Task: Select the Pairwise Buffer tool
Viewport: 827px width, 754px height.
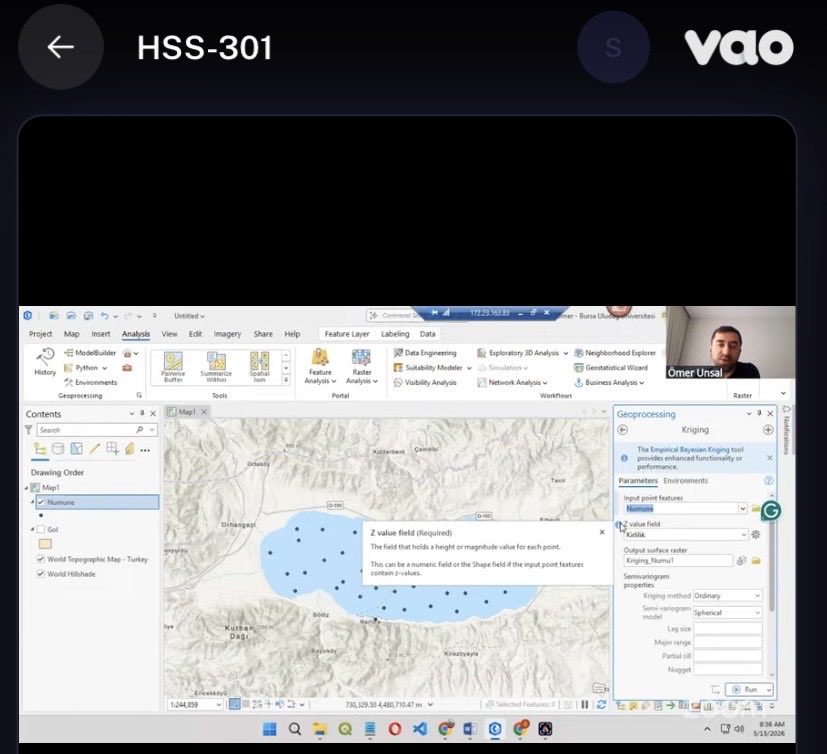Action: point(173,366)
